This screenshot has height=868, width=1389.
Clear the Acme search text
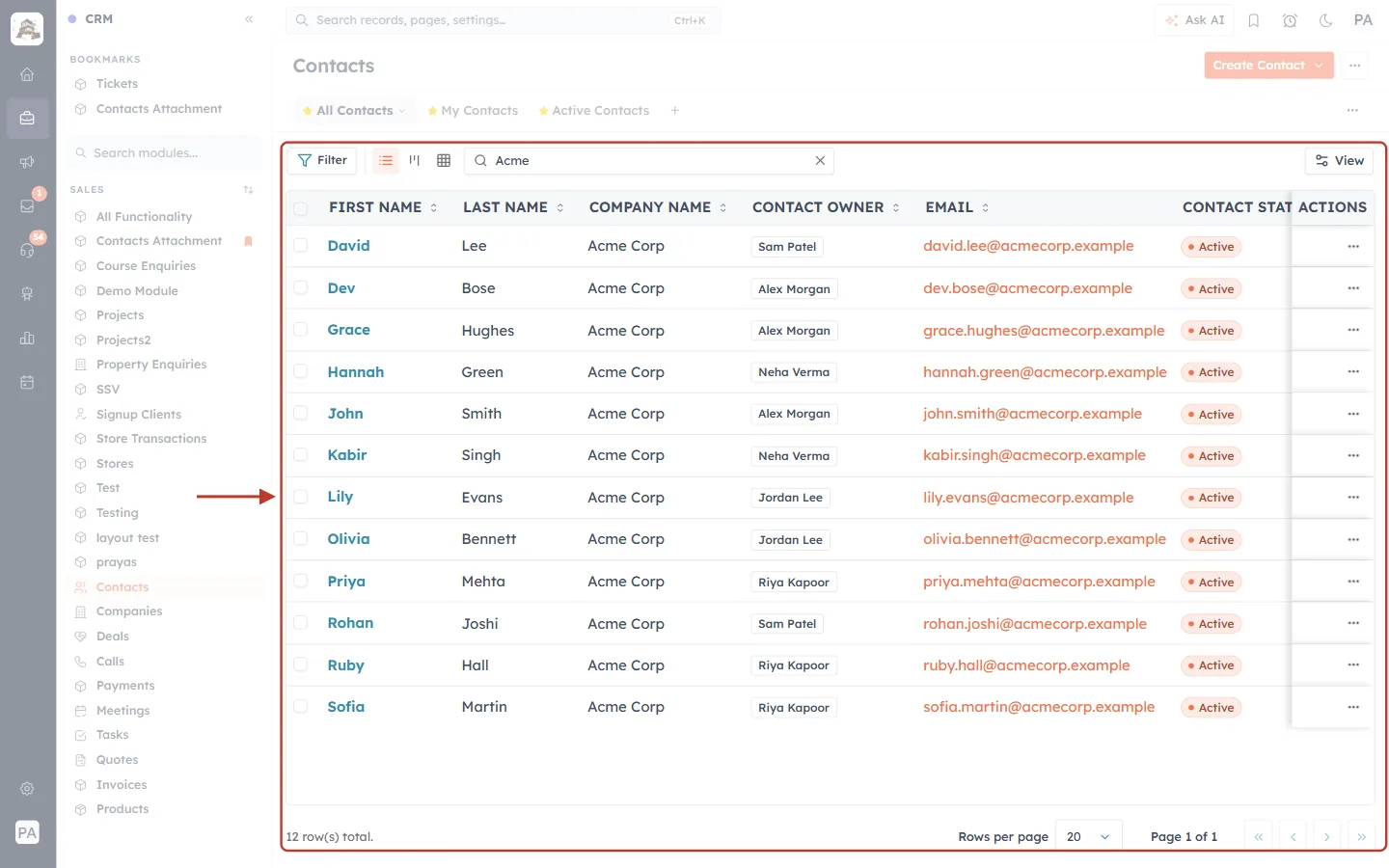[x=820, y=160]
